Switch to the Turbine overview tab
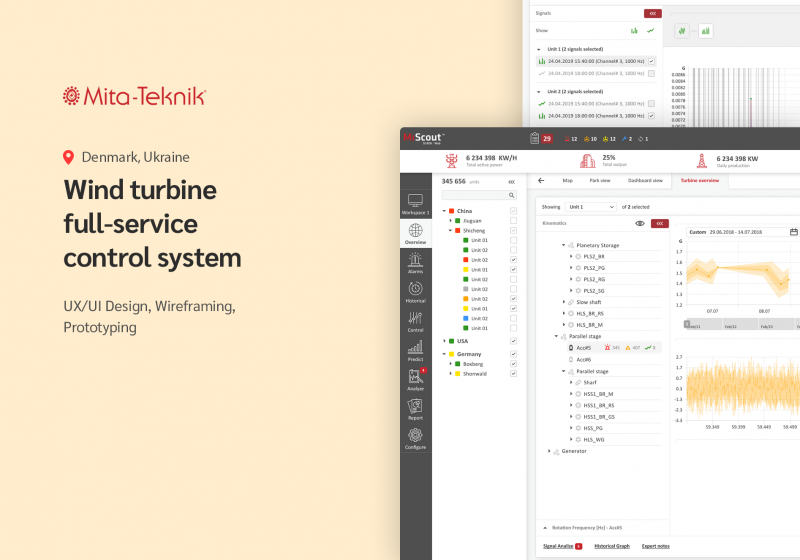 (699, 181)
